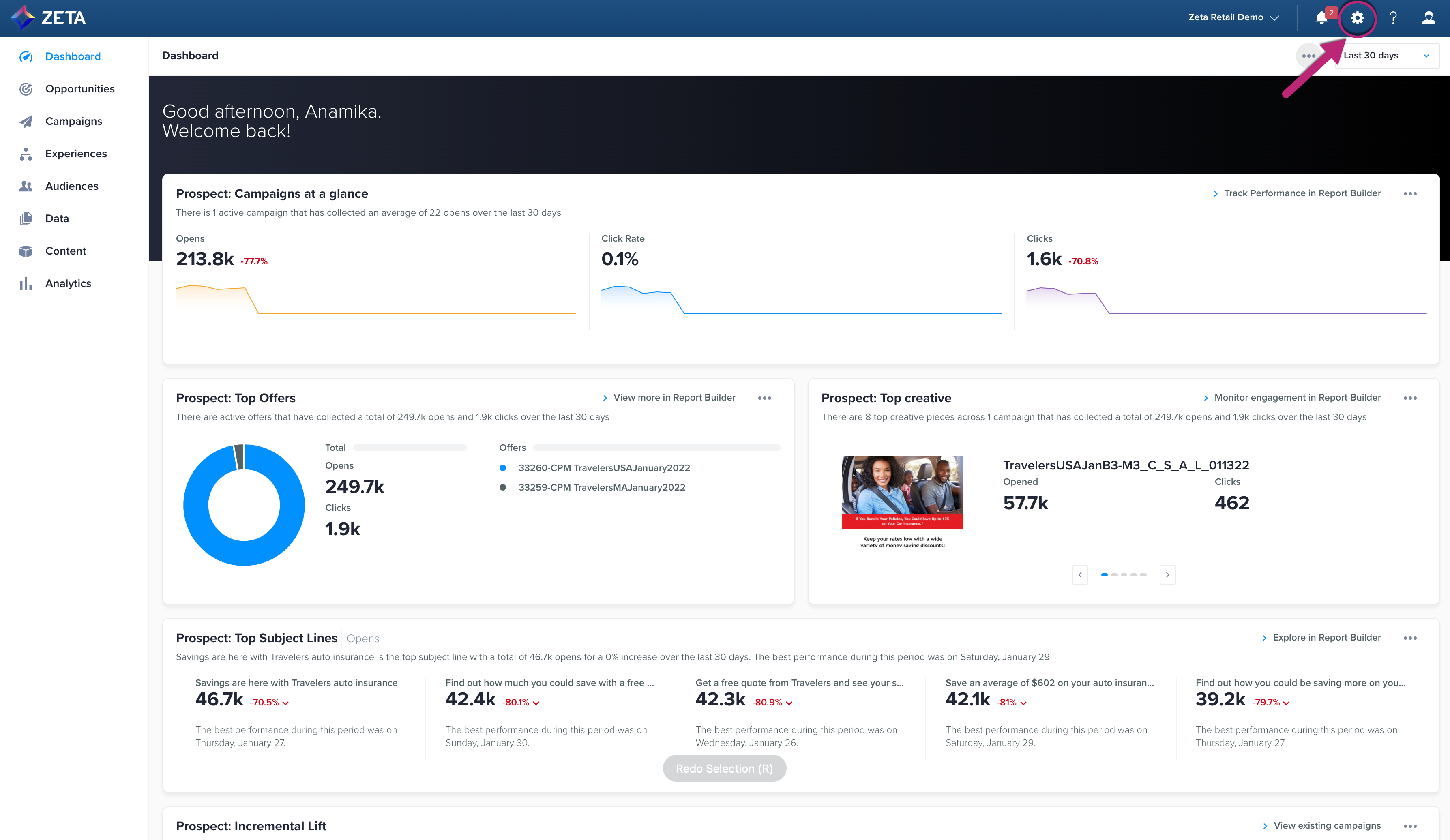Open the notifications bell icon
Viewport: 1450px width, 840px height.
(1322, 18)
